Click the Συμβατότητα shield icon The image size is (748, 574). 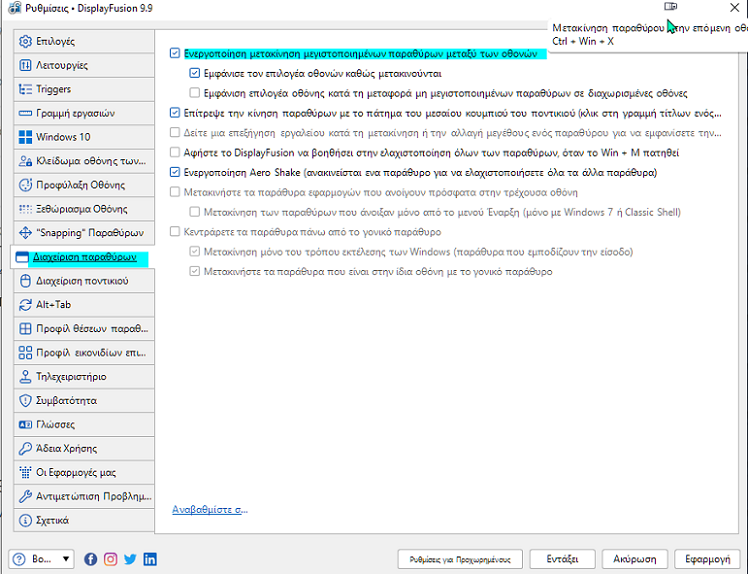pos(25,400)
